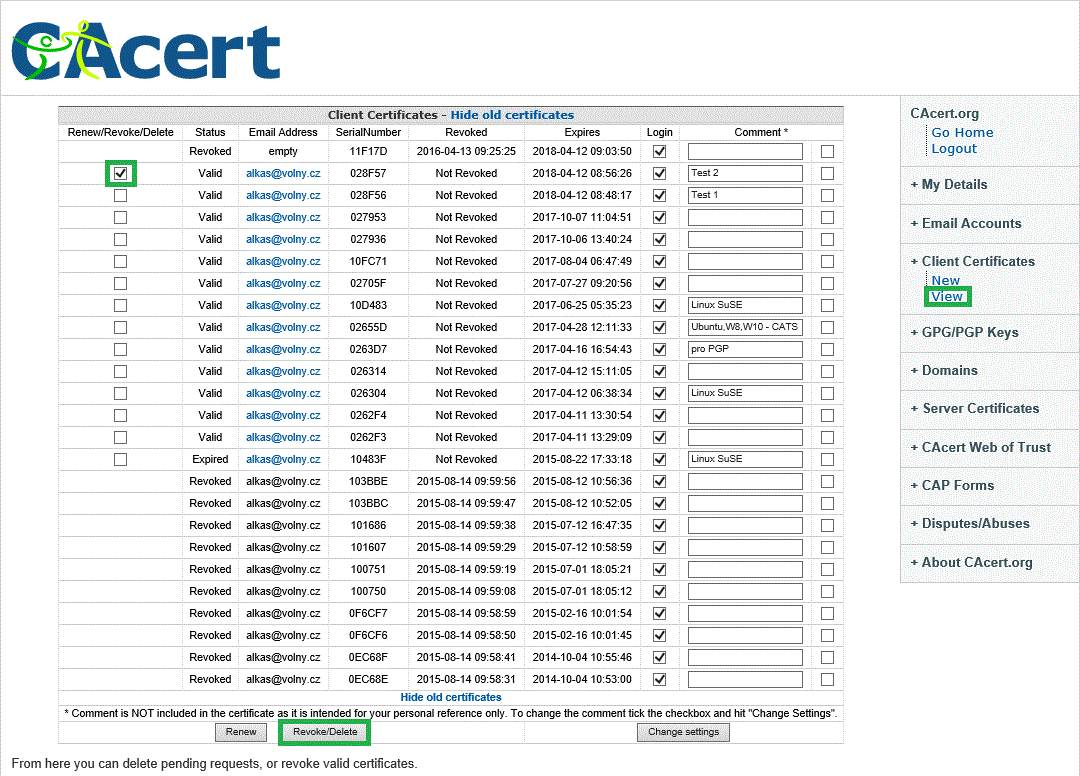Follow the Go Home link
Screen dimensions: 1080x776
tap(962, 132)
